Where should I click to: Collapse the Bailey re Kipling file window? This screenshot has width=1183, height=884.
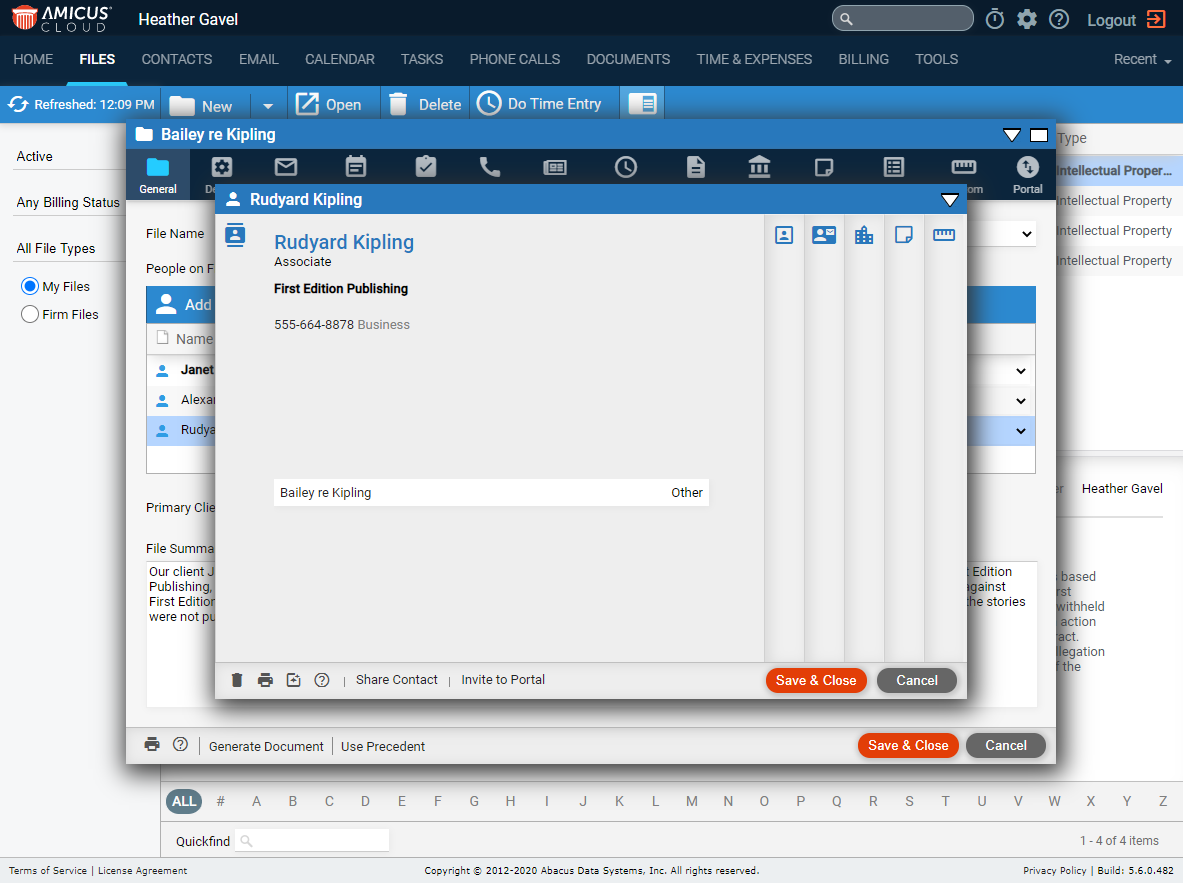pyautogui.click(x=1012, y=135)
